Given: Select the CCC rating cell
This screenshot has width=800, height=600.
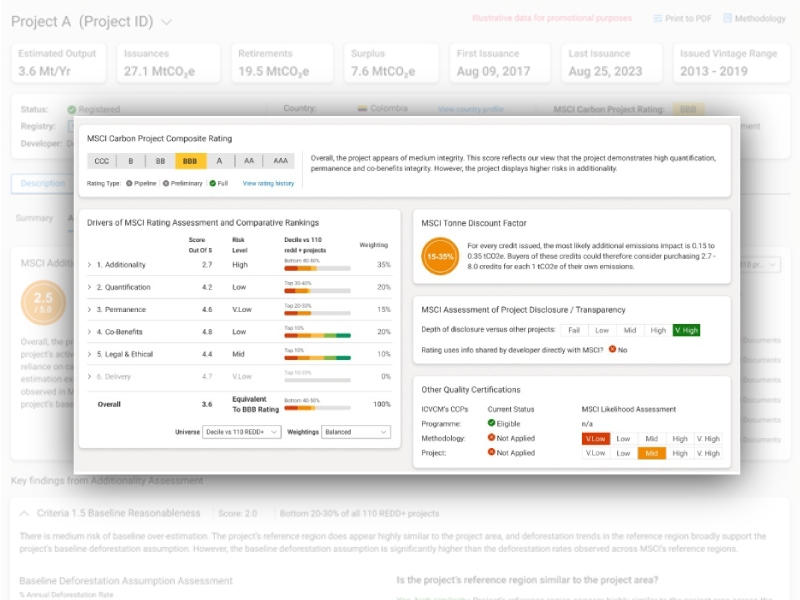Looking at the screenshot, I should click(102, 161).
